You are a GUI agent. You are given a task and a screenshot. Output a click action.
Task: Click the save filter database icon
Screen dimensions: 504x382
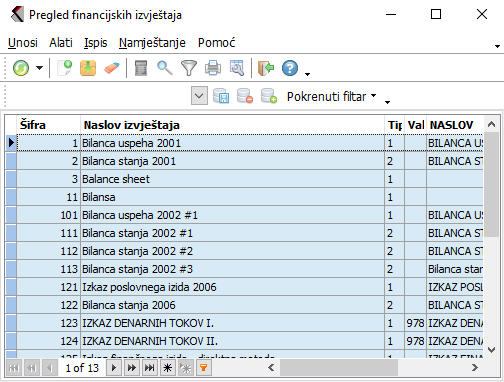point(221,96)
